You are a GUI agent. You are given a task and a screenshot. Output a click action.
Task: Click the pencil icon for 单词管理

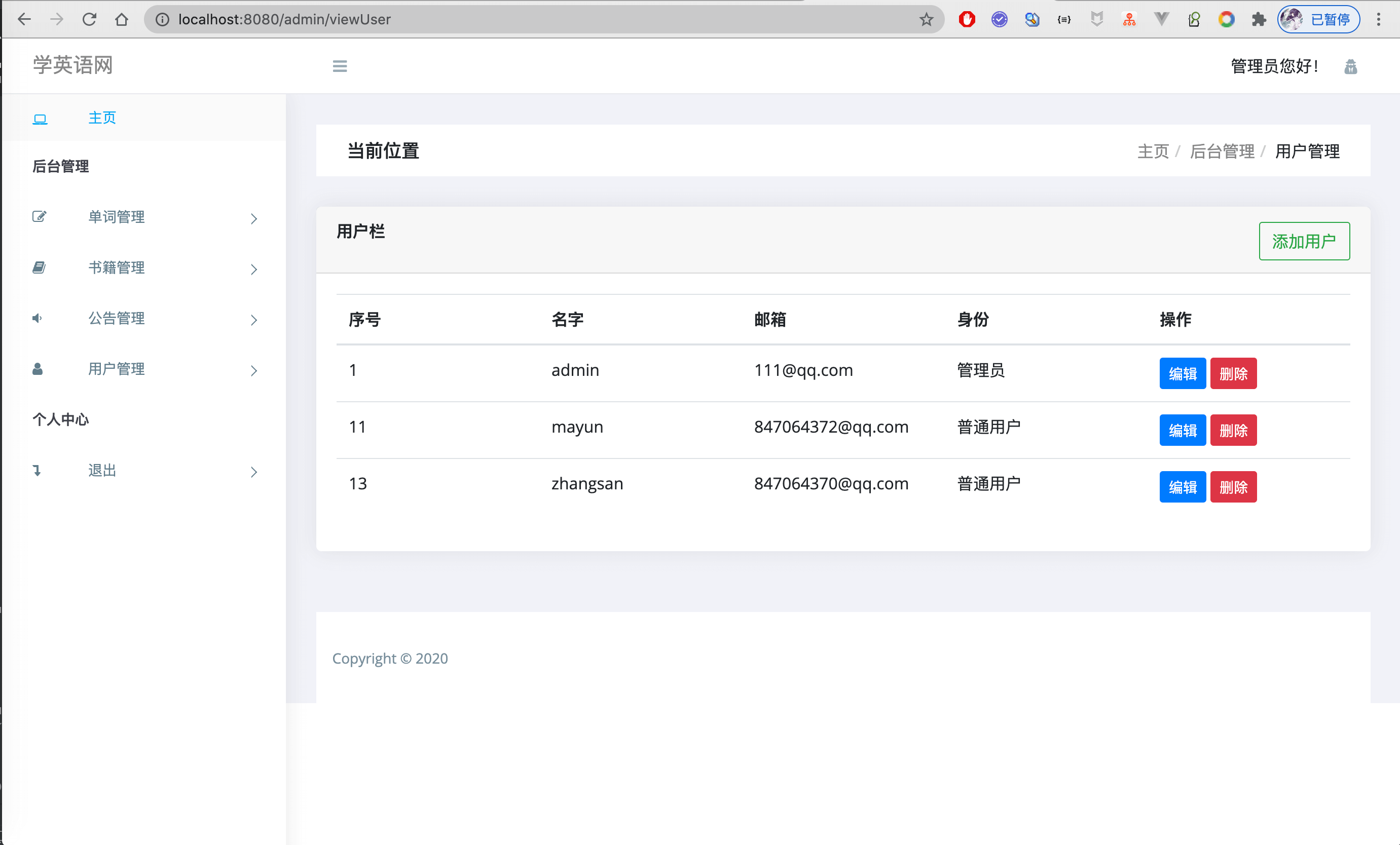click(39, 216)
